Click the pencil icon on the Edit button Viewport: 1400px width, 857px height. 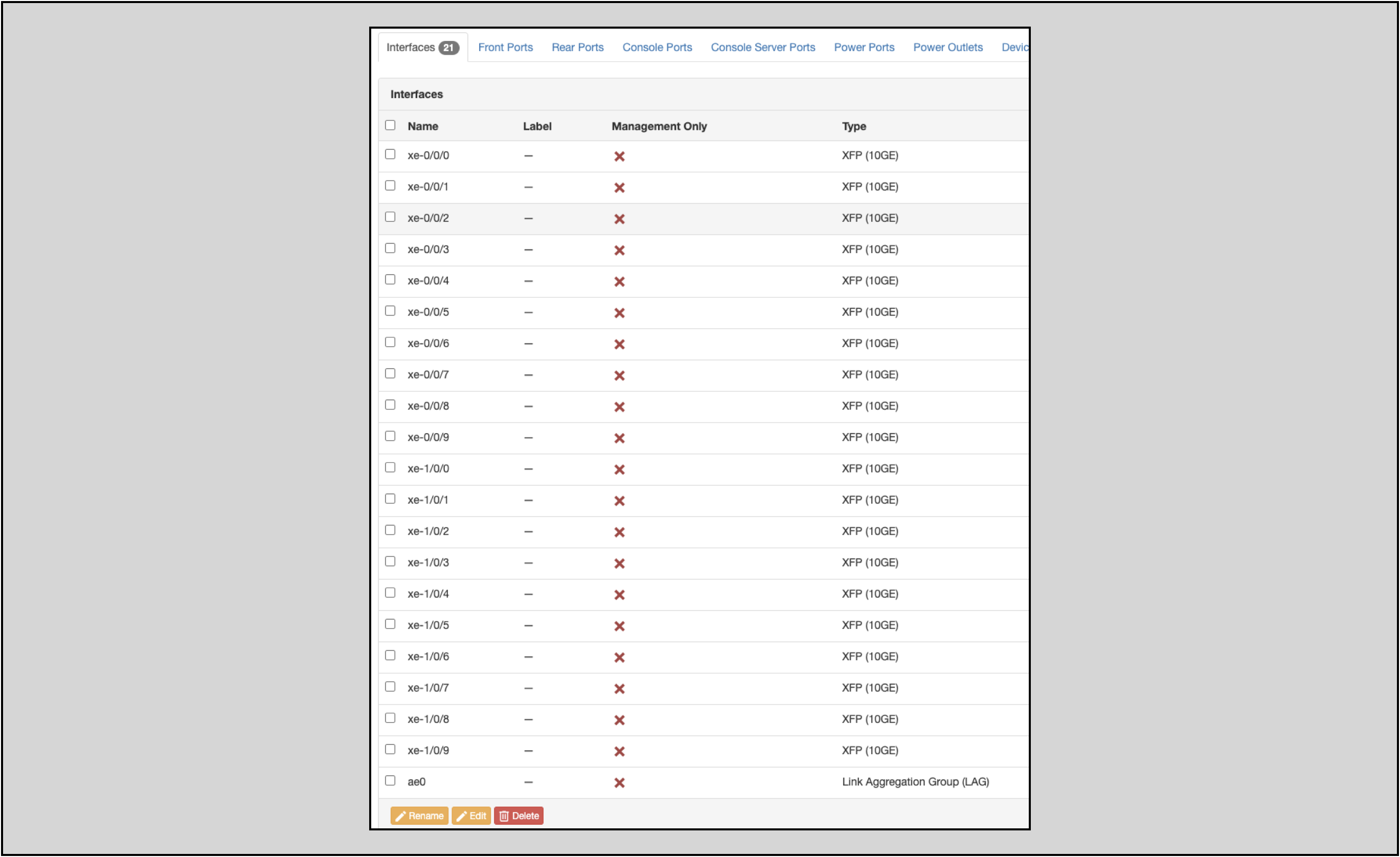pos(461,816)
